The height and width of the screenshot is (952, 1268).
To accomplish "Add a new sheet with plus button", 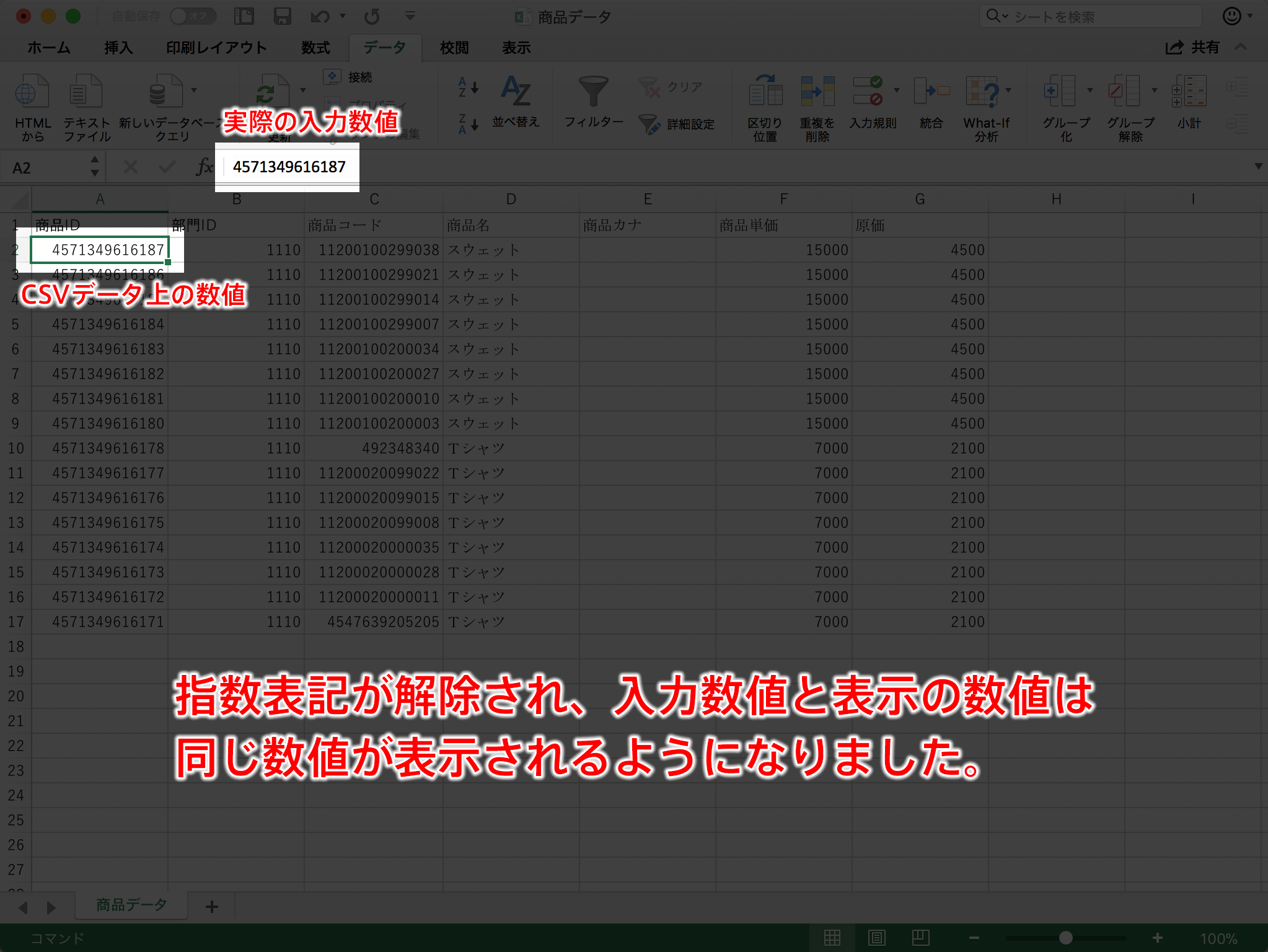I will point(212,906).
